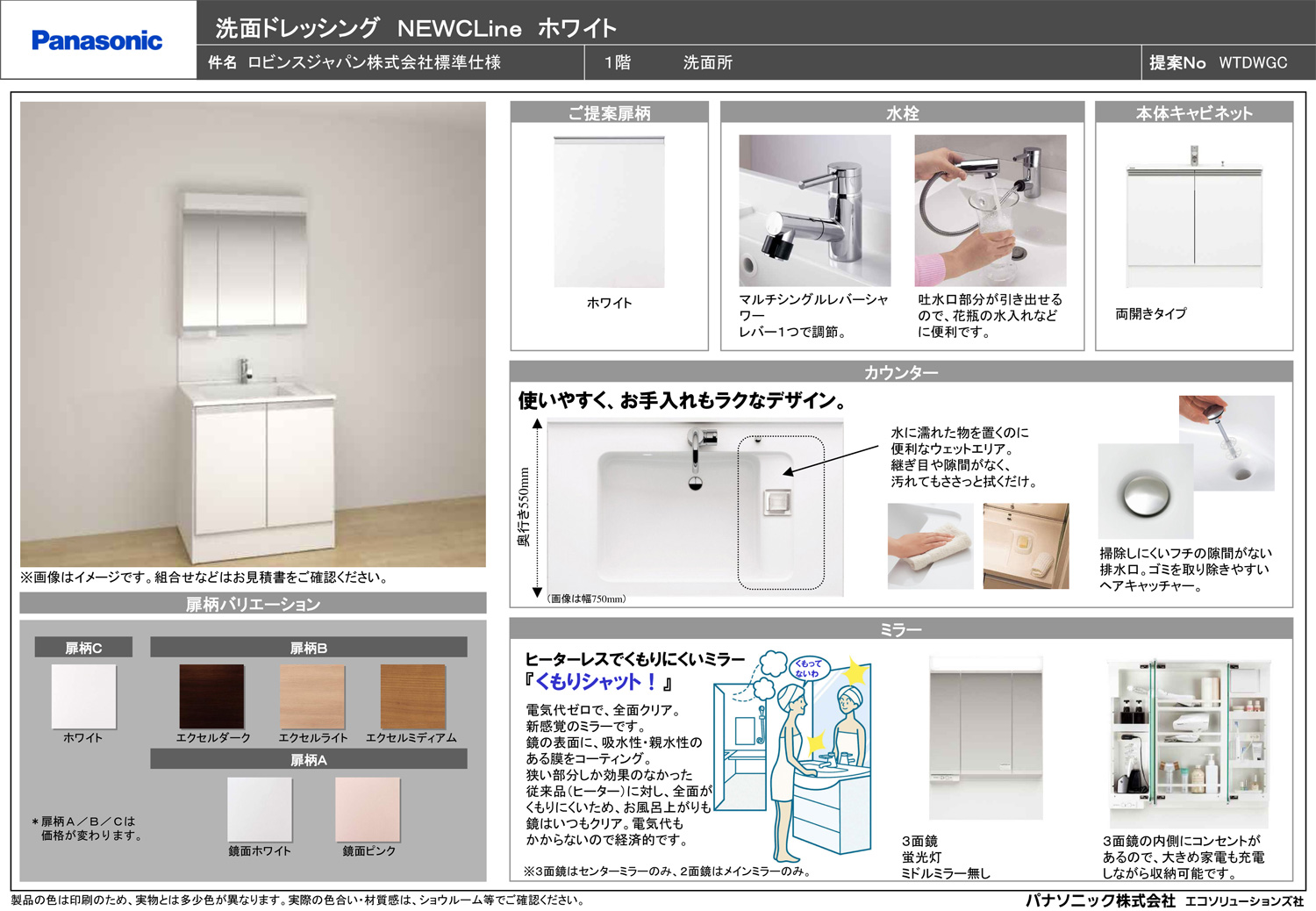Screen dimensions: 1316x911
Task: Click the headline 使いやすく、お手入れもラクなデザイン
Action: coord(683,401)
